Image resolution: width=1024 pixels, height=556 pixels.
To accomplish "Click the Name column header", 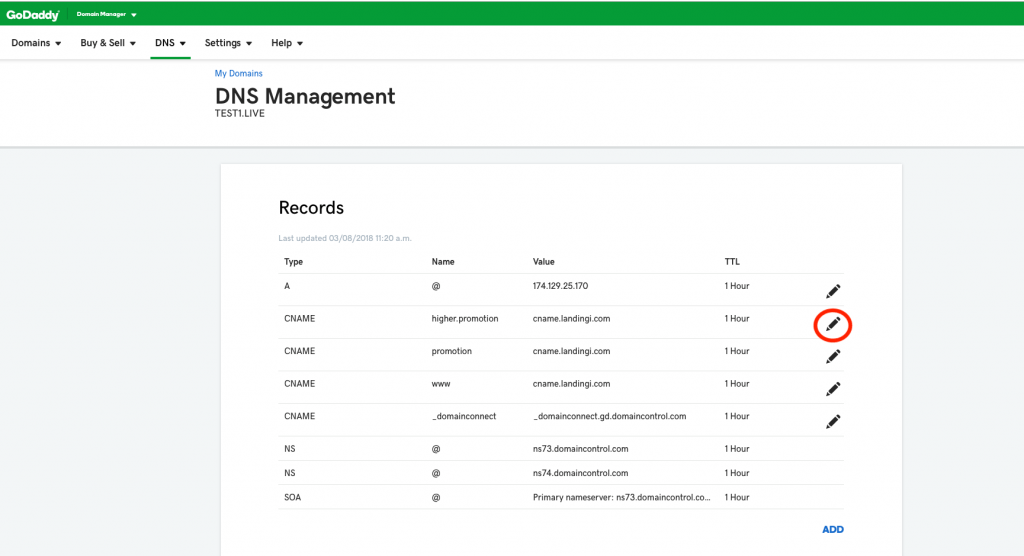I will (443, 262).
